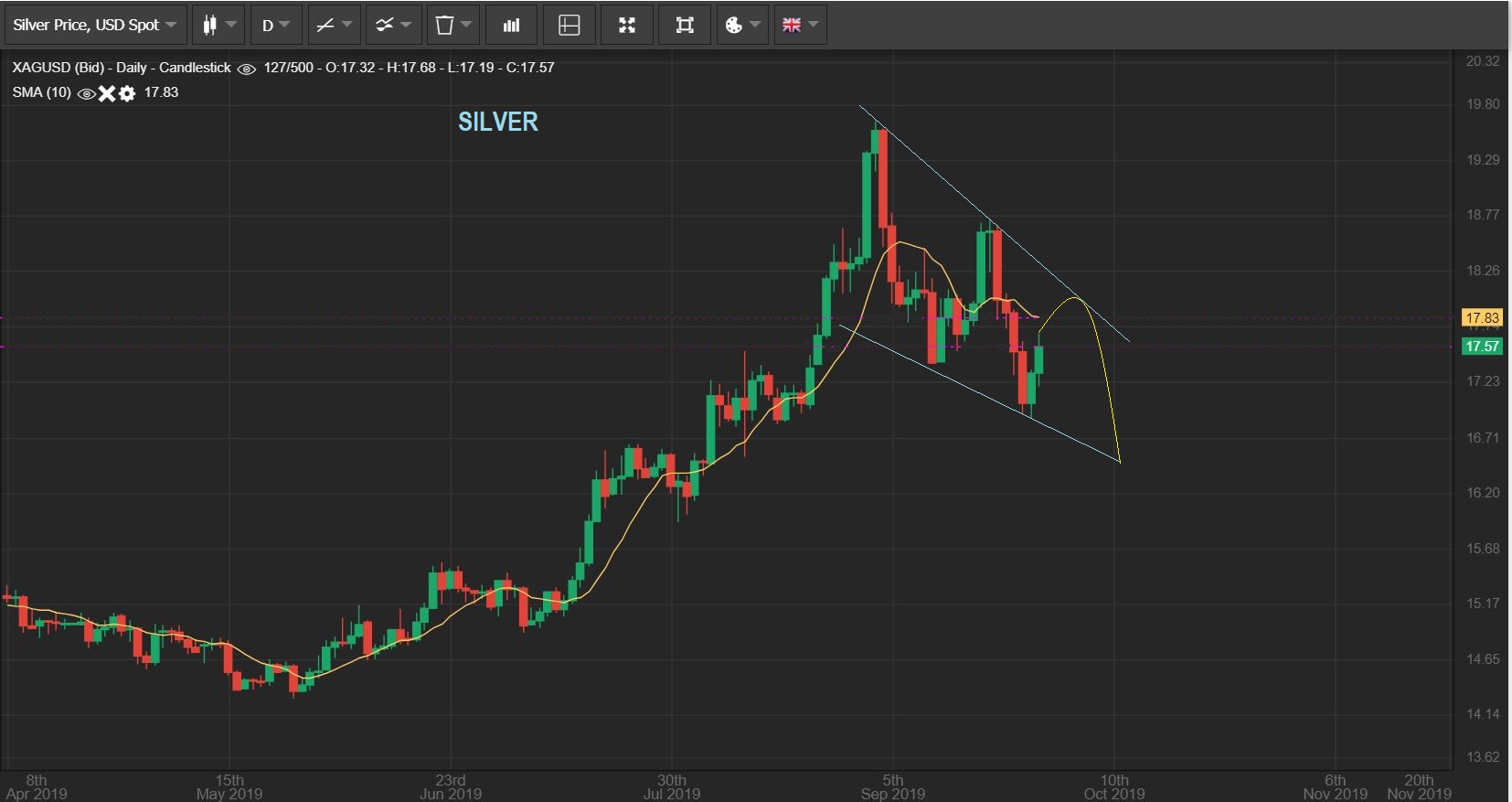Viewport: 1512px width, 802px height.
Task: Click the H:17.68 high value
Action: (x=411, y=68)
